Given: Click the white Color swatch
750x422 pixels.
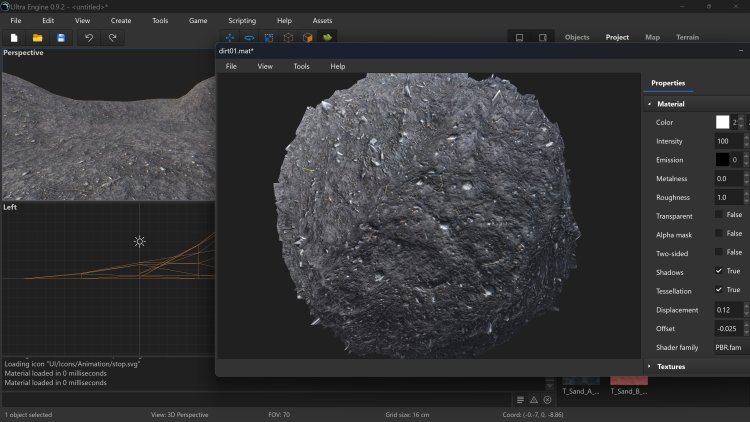Looking at the screenshot, I should click(x=722, y=122).
